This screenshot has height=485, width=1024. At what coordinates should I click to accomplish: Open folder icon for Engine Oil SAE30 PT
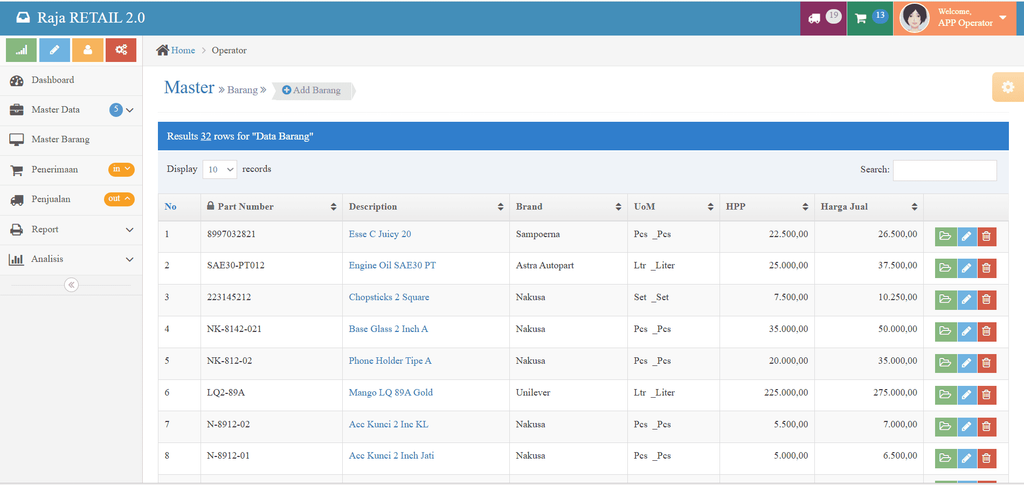(x=946, y=268)
